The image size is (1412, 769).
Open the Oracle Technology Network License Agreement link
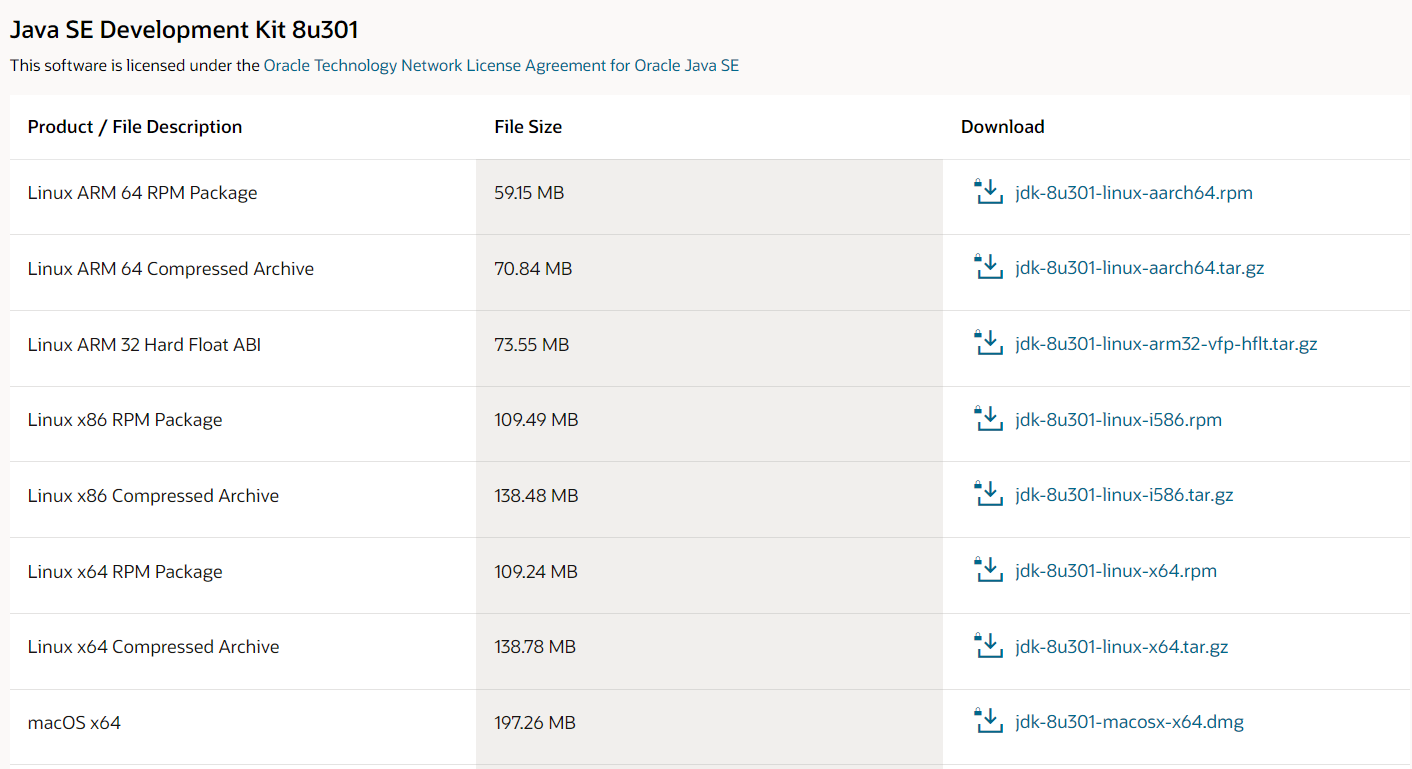click(x=501, y=66)
